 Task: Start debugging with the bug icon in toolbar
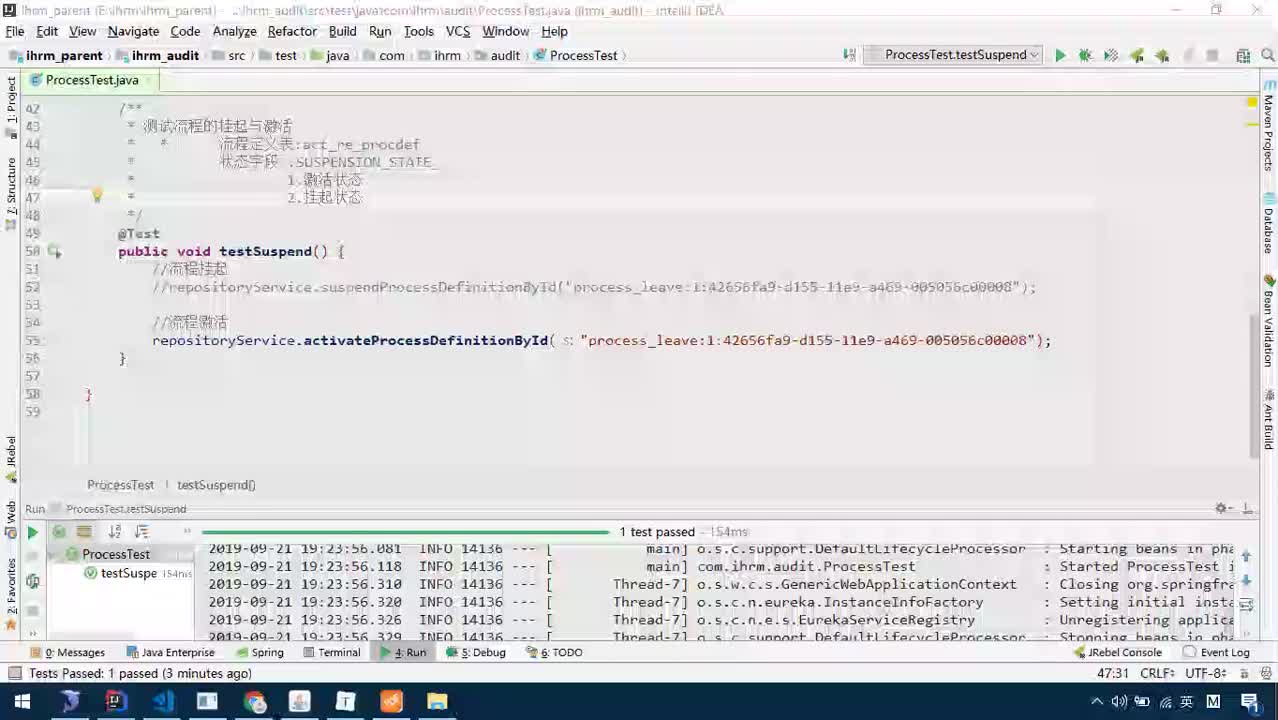(1085, 56)
